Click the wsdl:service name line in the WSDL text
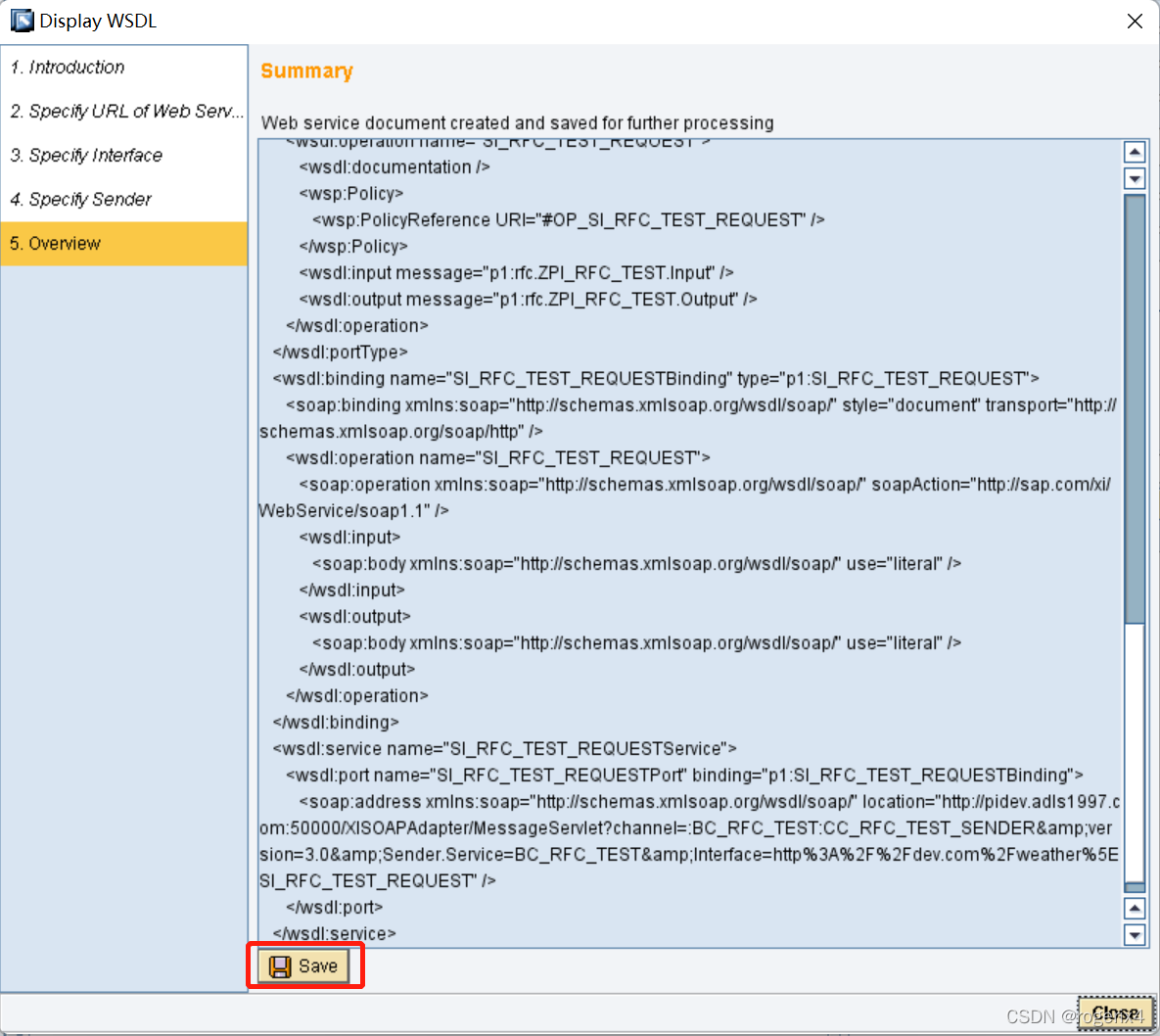Image resolution: width=1160 pixels, height=1036 pixels. pos(504,749)
